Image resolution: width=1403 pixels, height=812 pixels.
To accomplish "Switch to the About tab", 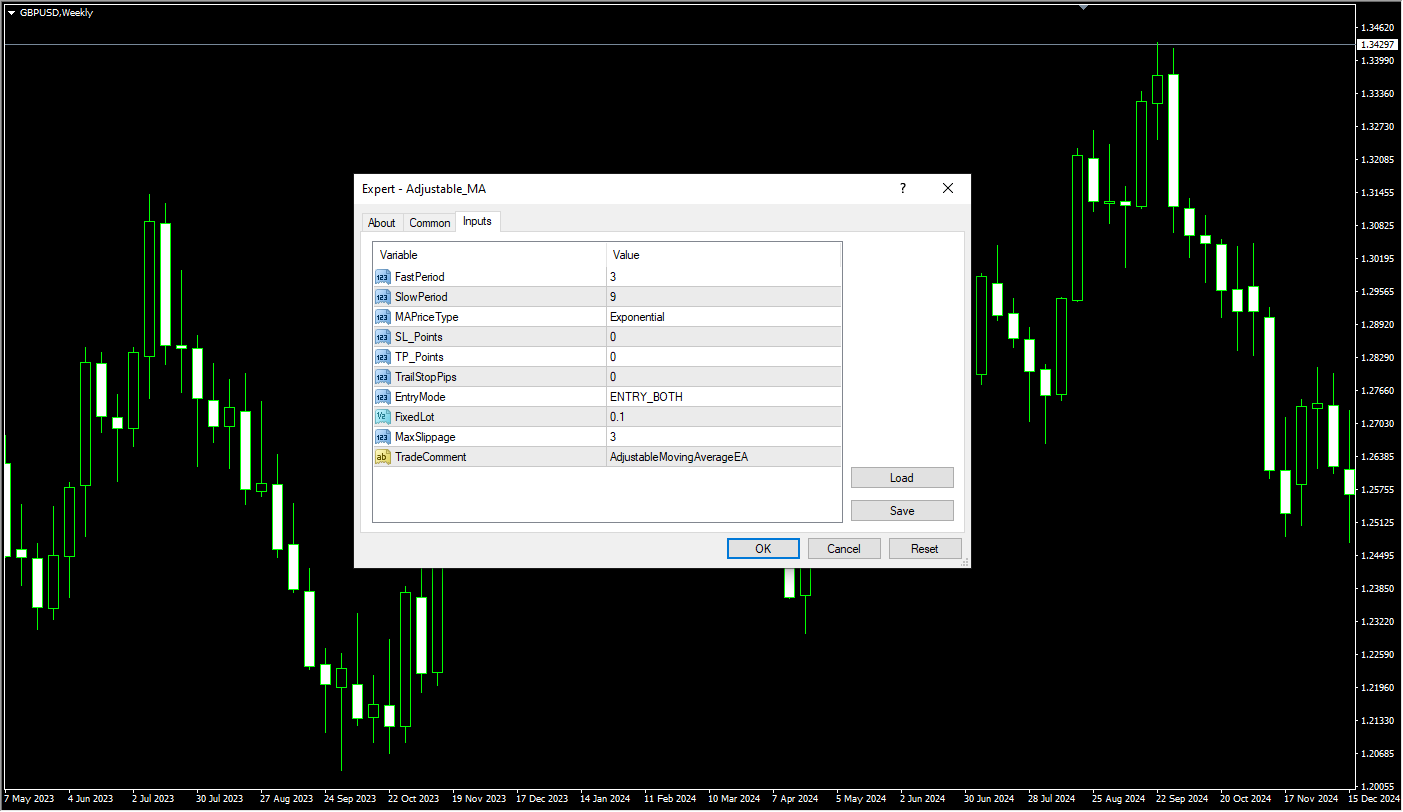I will coord(381,223).
